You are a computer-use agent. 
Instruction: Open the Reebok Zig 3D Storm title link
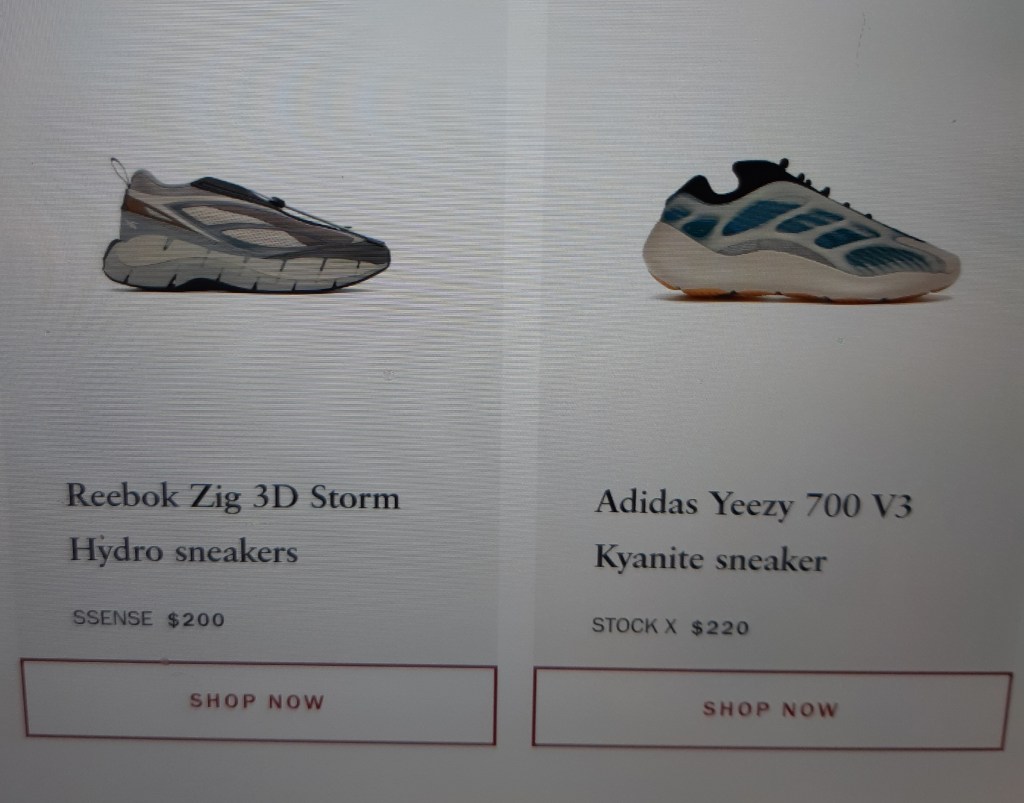click(233, 497)
